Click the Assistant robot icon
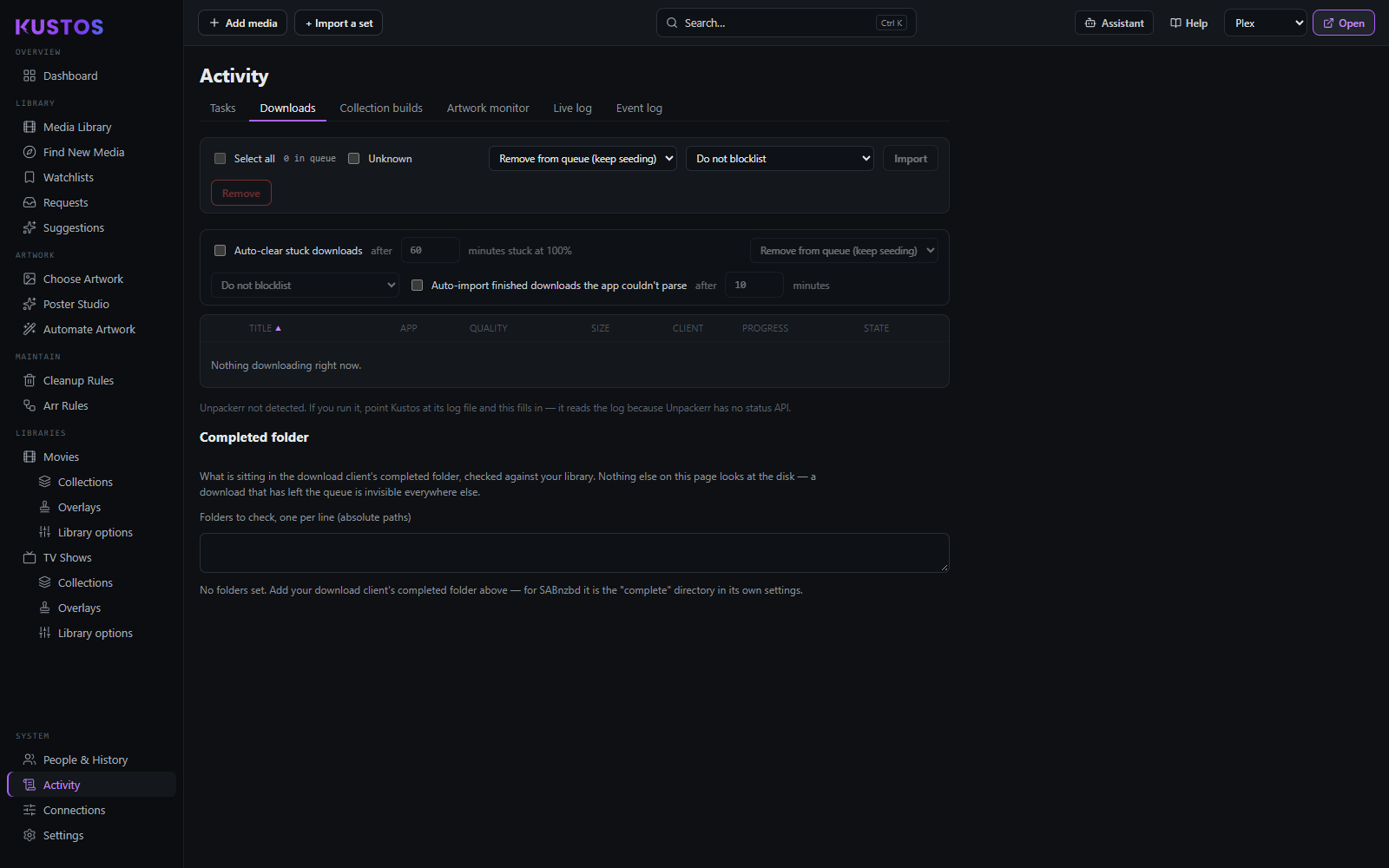This screenshot has width=1389, height=868. 1090,23
